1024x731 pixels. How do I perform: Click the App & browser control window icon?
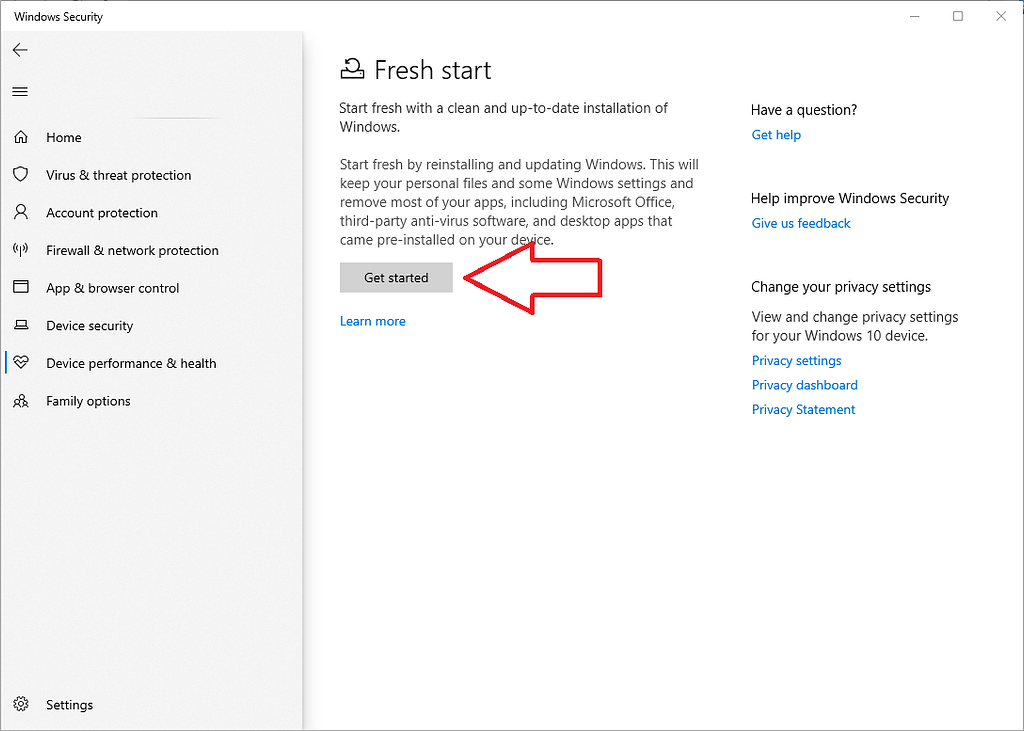[21, 287]
